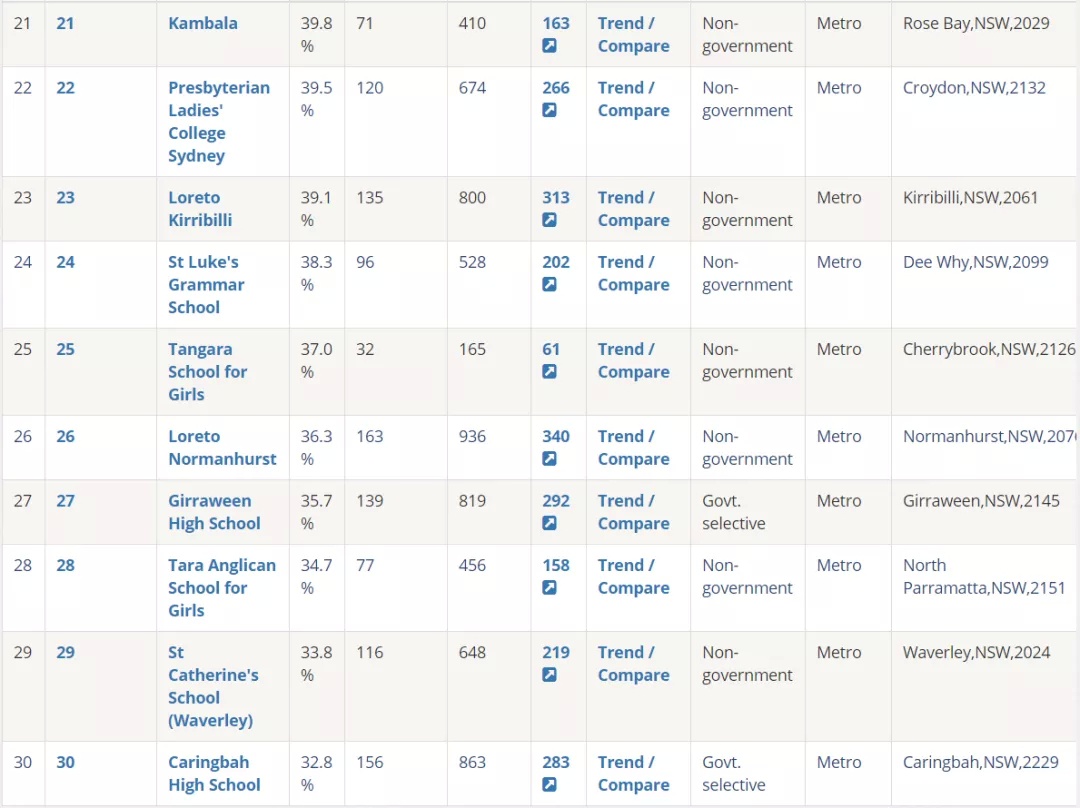Click rank number 28 link

pyautogui.click(x=65, y=566)
